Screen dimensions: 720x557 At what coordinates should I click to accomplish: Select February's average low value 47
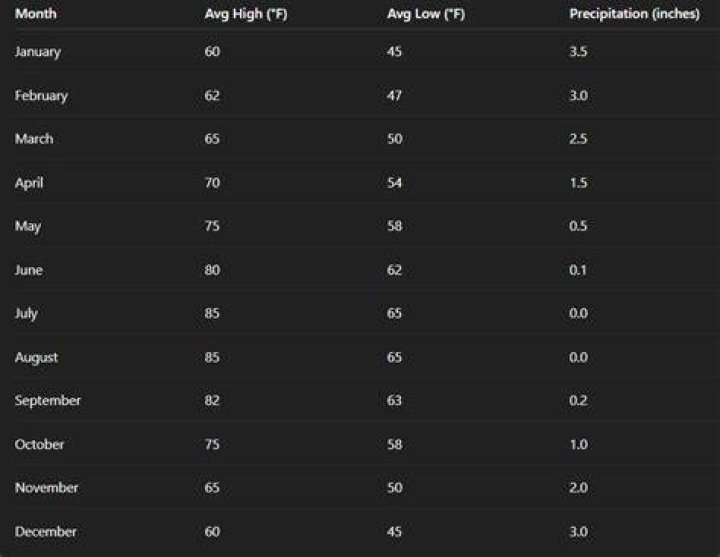[x=394, y=96]
